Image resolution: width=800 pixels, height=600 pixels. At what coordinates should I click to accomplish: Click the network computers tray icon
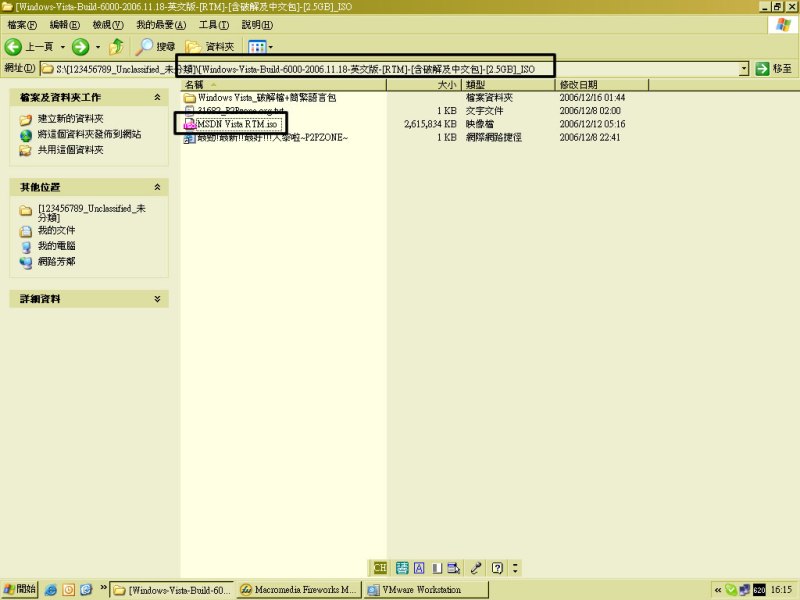tap(745, 590)
